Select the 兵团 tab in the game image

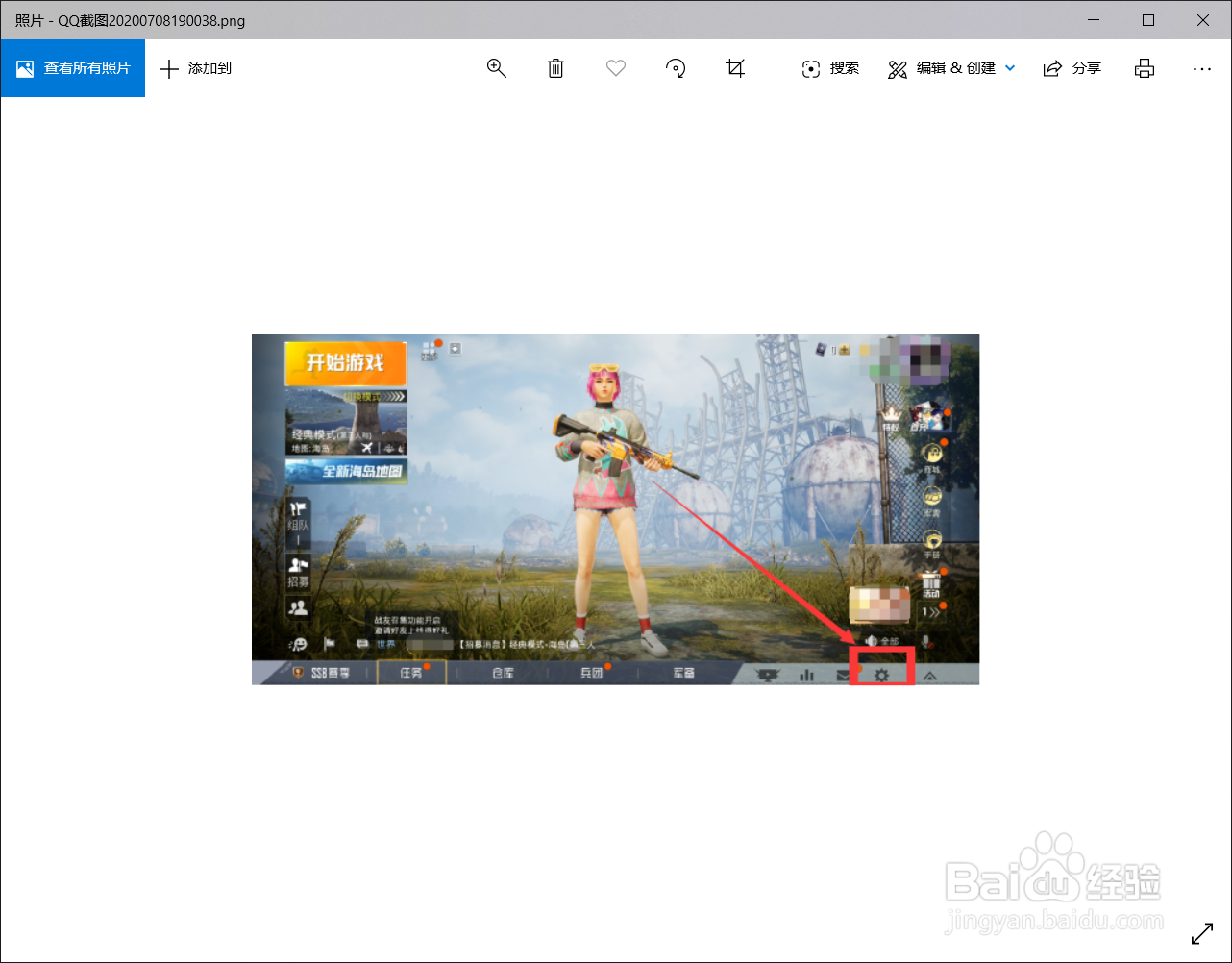coord(591,673)
